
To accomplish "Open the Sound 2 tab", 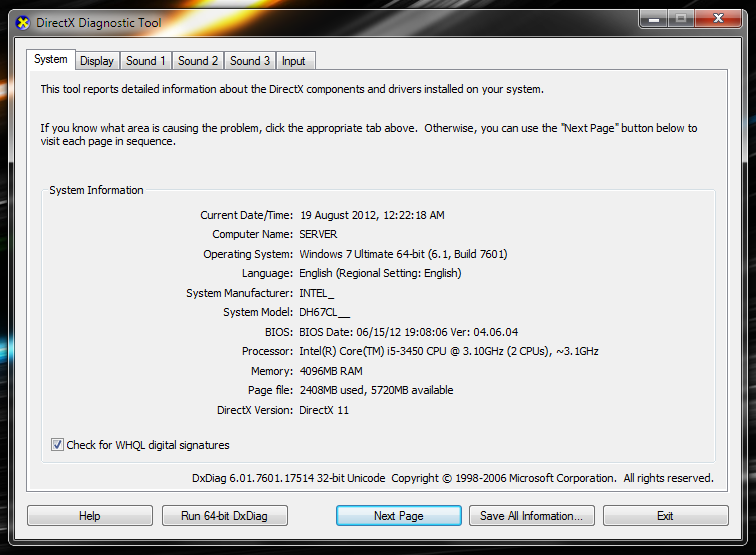I will pos(198,61).
